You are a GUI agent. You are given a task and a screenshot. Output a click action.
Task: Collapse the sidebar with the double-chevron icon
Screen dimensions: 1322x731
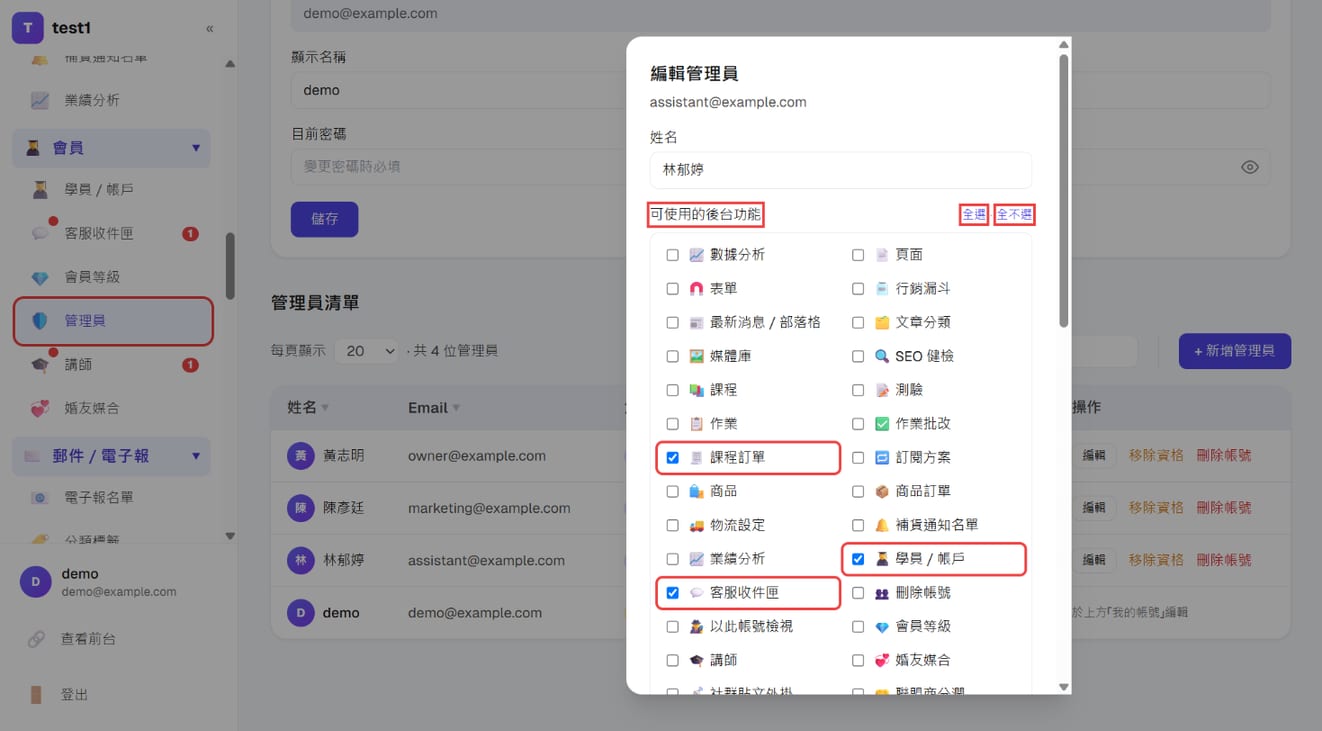[209, 28]
